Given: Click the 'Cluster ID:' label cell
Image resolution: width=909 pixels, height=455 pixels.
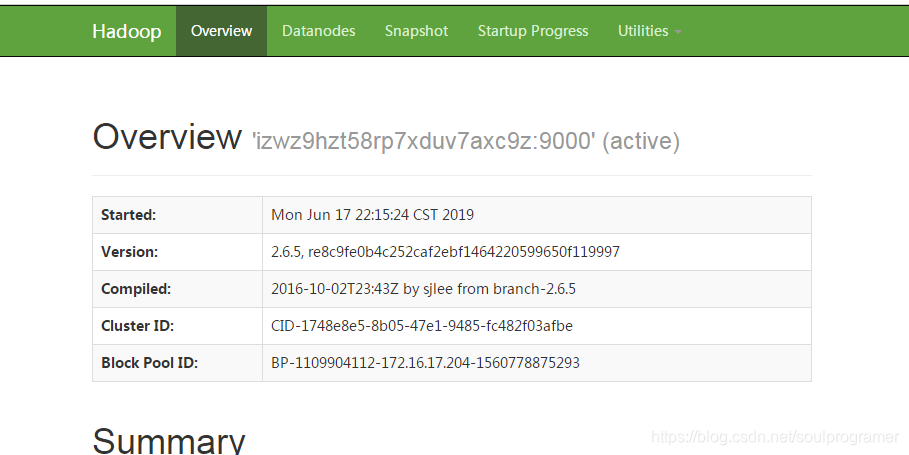Looking at the screenshot, I should (177, 326).
